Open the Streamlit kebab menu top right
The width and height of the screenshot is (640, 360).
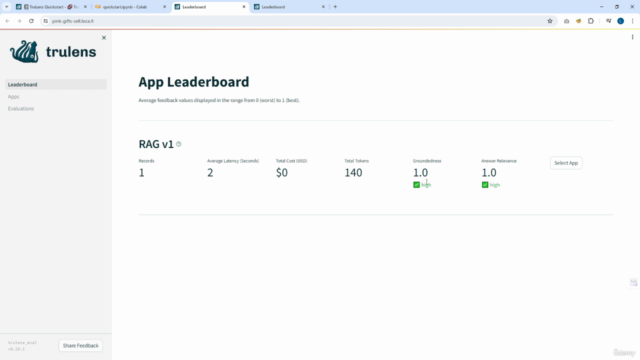click(x=632, y=37)
